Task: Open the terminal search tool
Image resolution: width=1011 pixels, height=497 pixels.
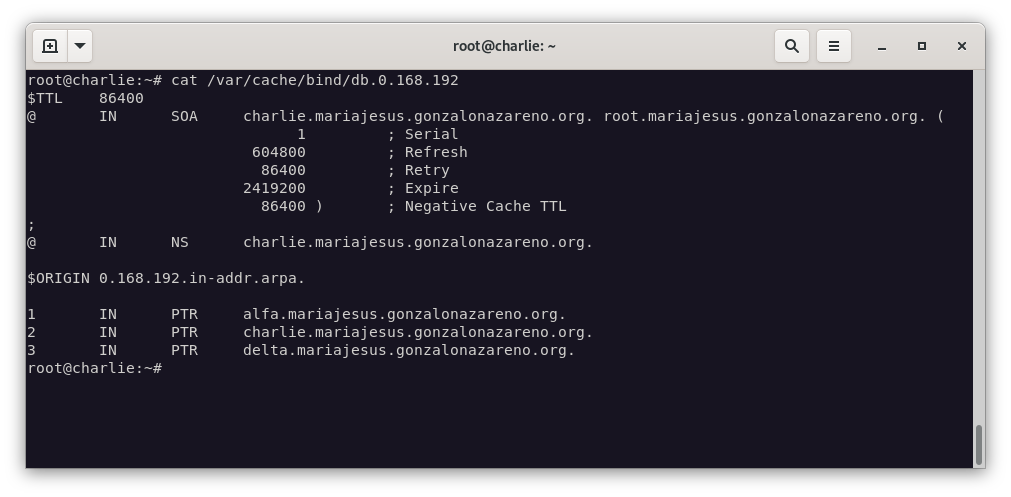Action: [x=791, y=46]
